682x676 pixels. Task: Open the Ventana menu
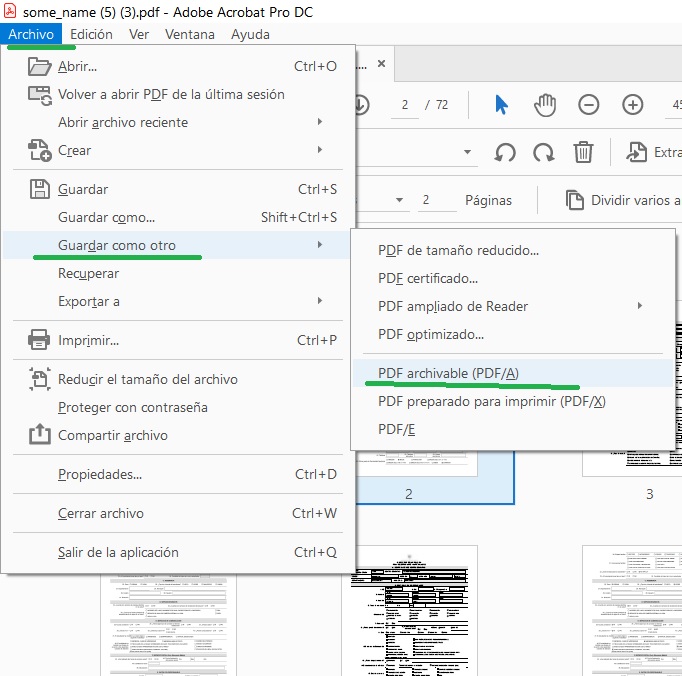190,34
